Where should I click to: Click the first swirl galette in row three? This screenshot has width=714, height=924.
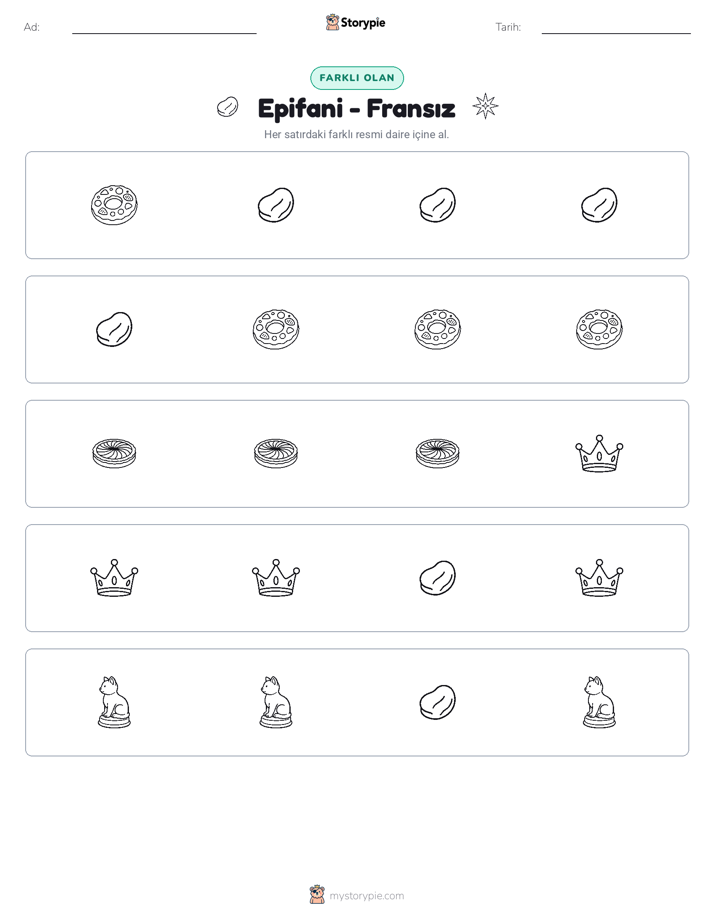pos(114,454)
